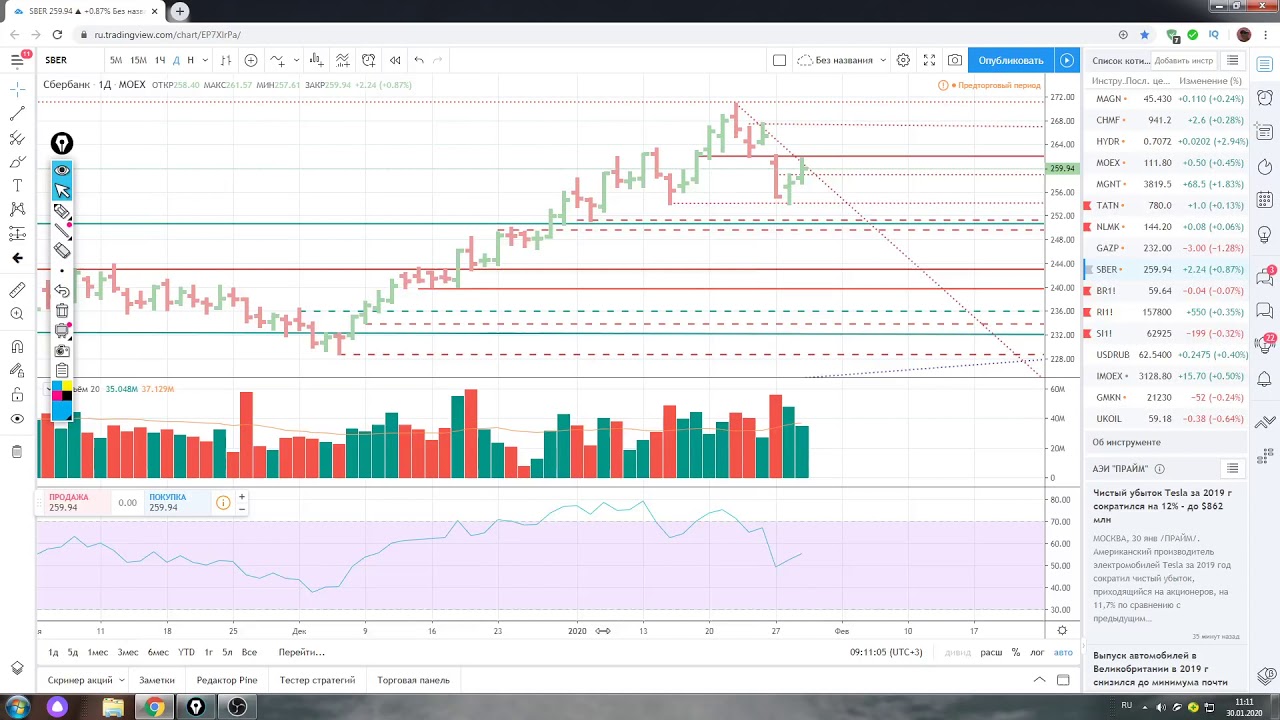
Task: Open the Редактор Pine tab
Action: [227, 680]
